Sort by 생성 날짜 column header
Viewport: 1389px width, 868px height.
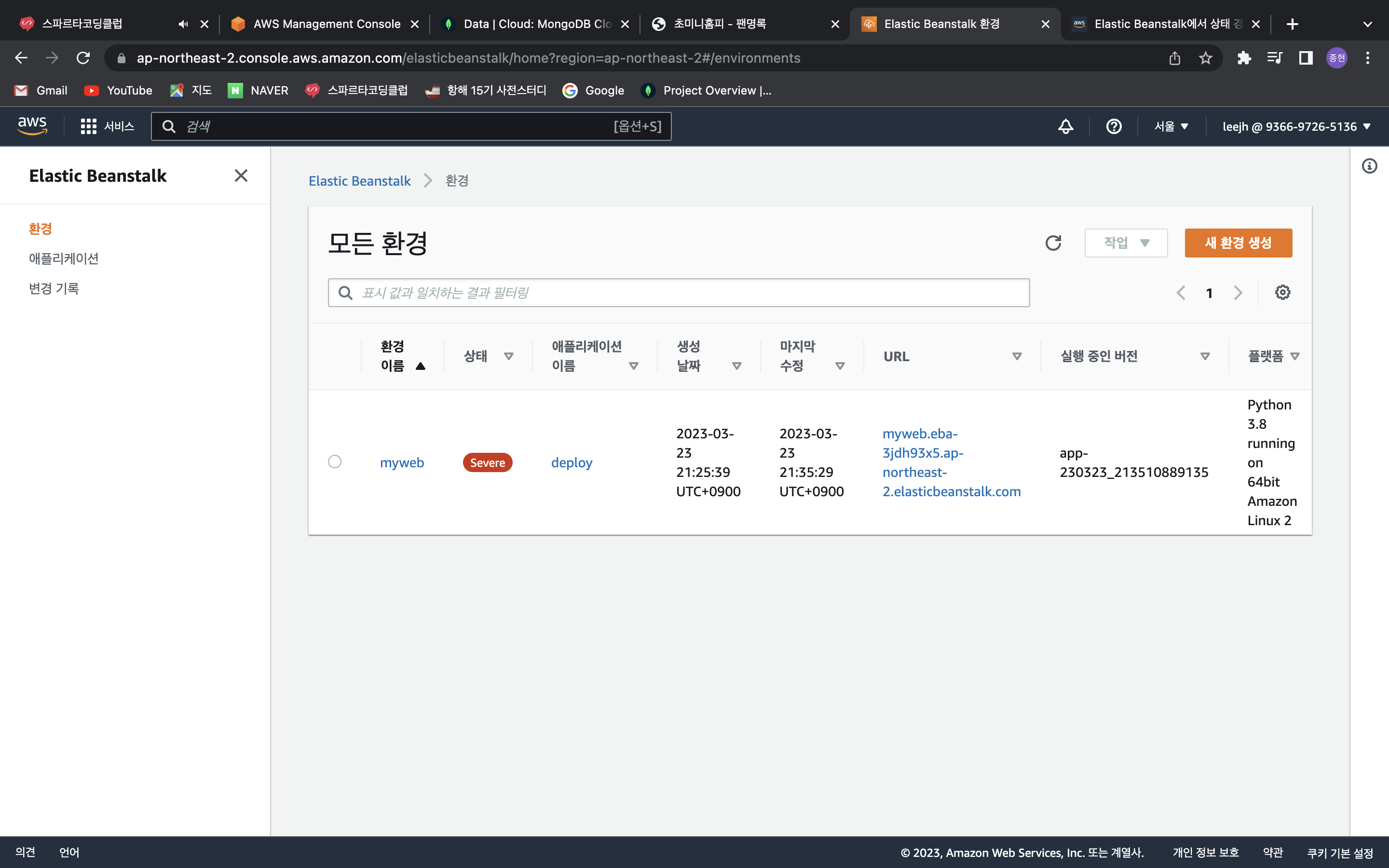click(709, 356)
